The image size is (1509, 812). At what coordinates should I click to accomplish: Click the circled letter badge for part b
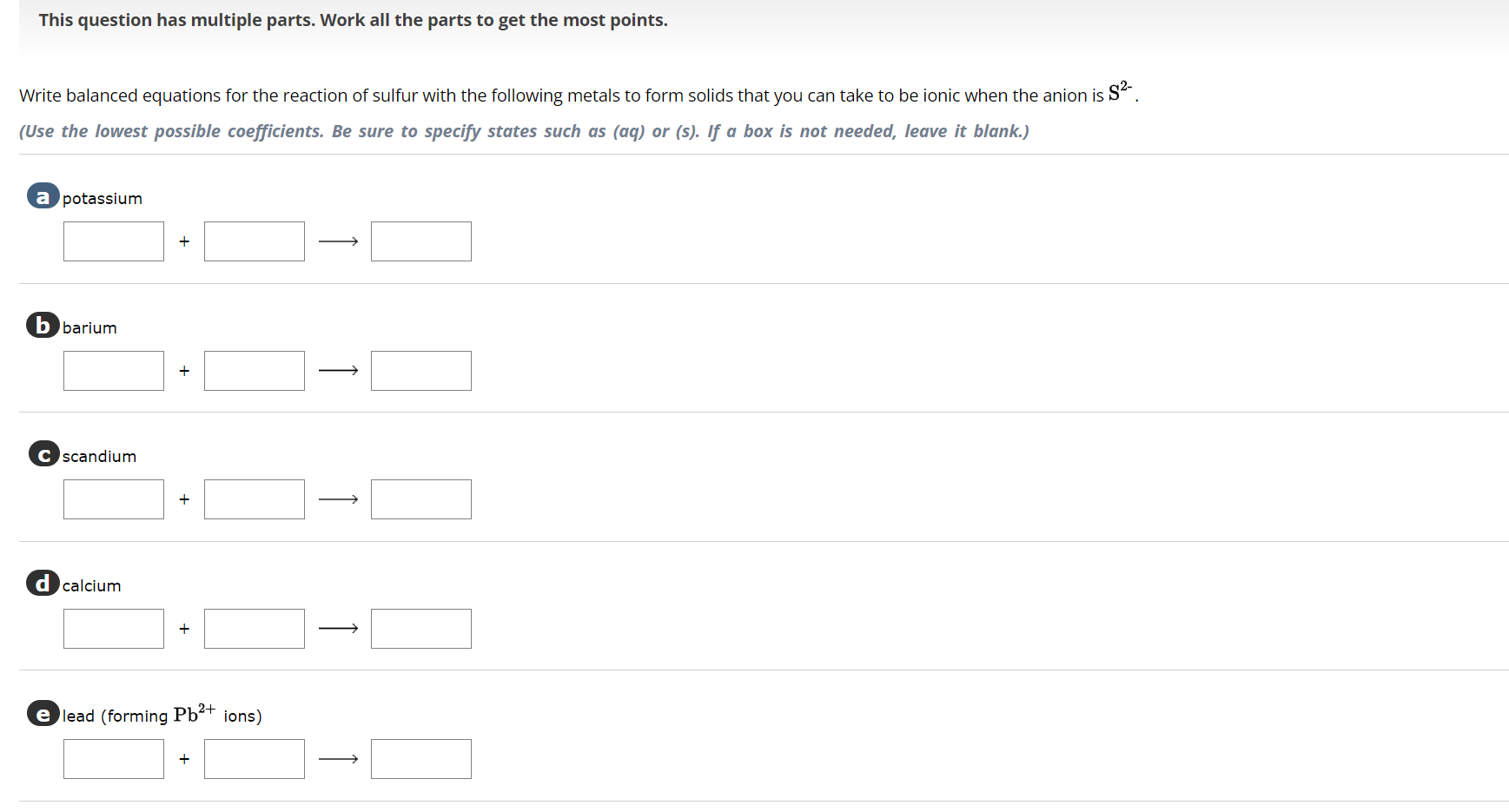point(42,327)
